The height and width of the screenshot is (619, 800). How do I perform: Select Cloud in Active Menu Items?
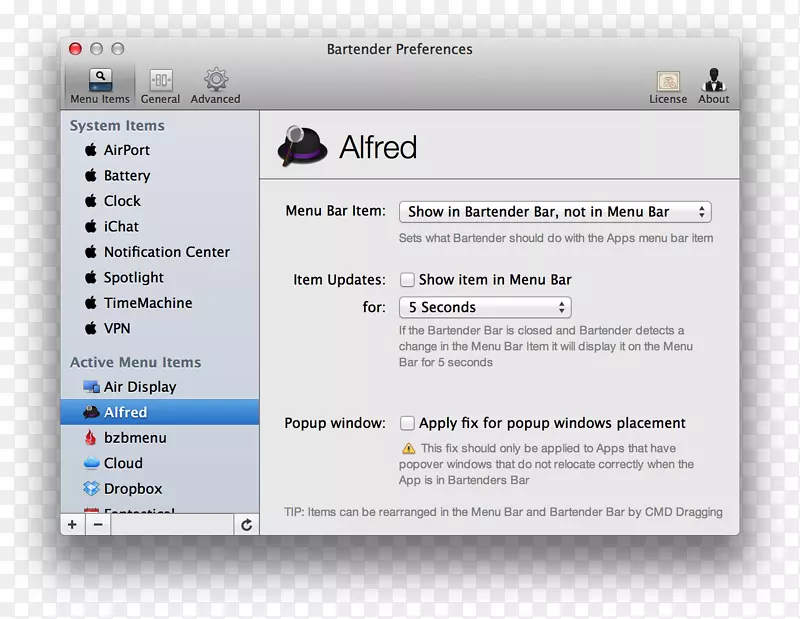point(160,463)
